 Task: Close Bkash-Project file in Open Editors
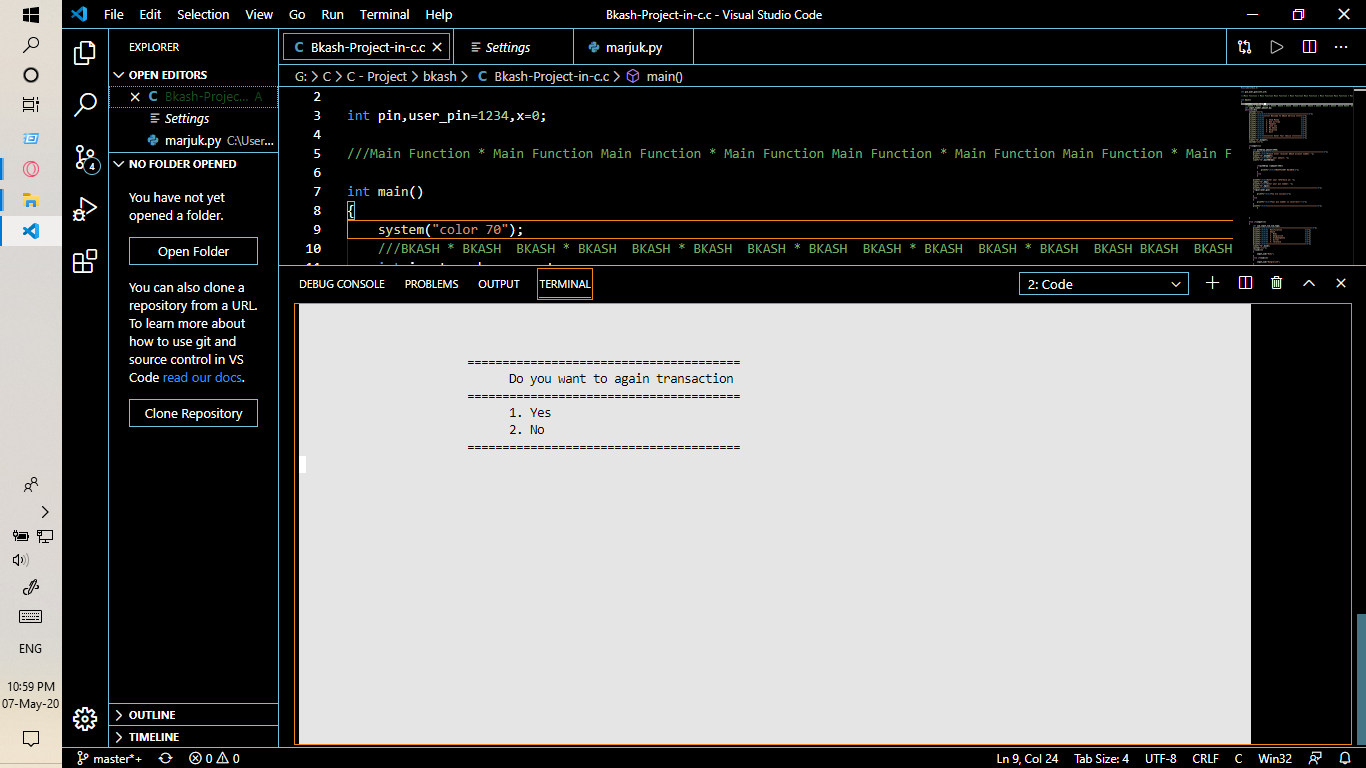[x=135, y=97]
